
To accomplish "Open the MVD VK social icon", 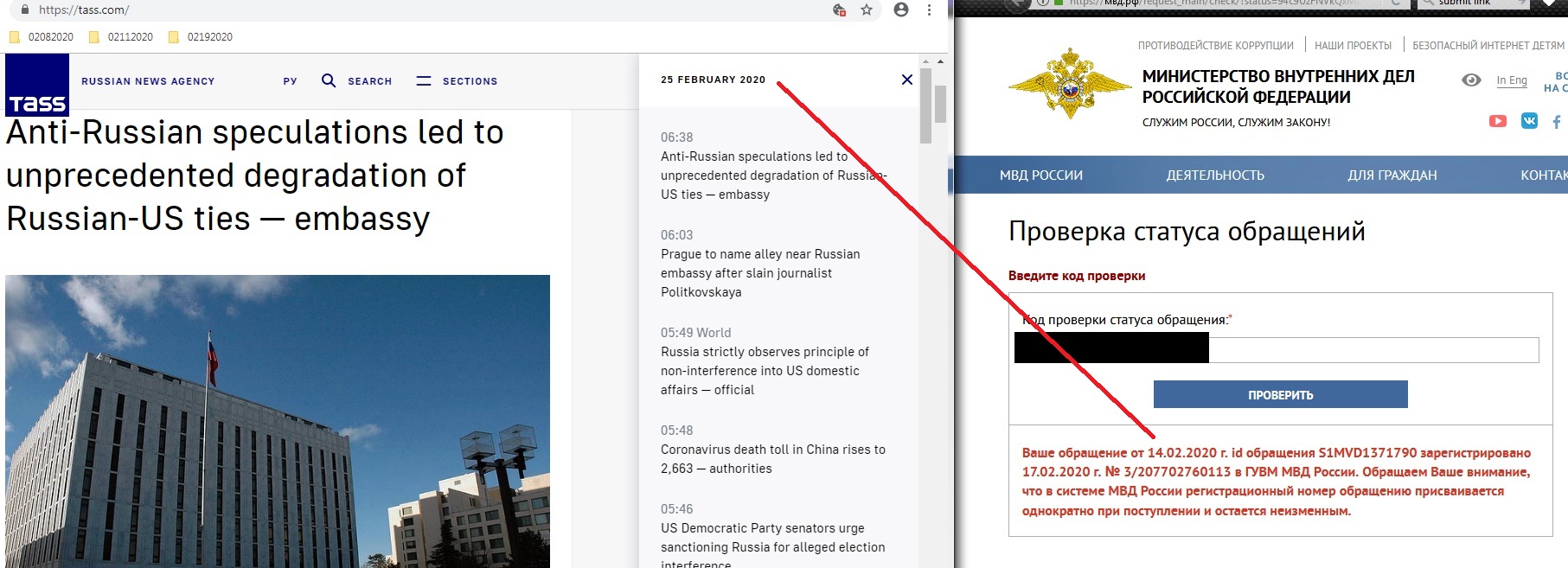I will coord(1529,121).
